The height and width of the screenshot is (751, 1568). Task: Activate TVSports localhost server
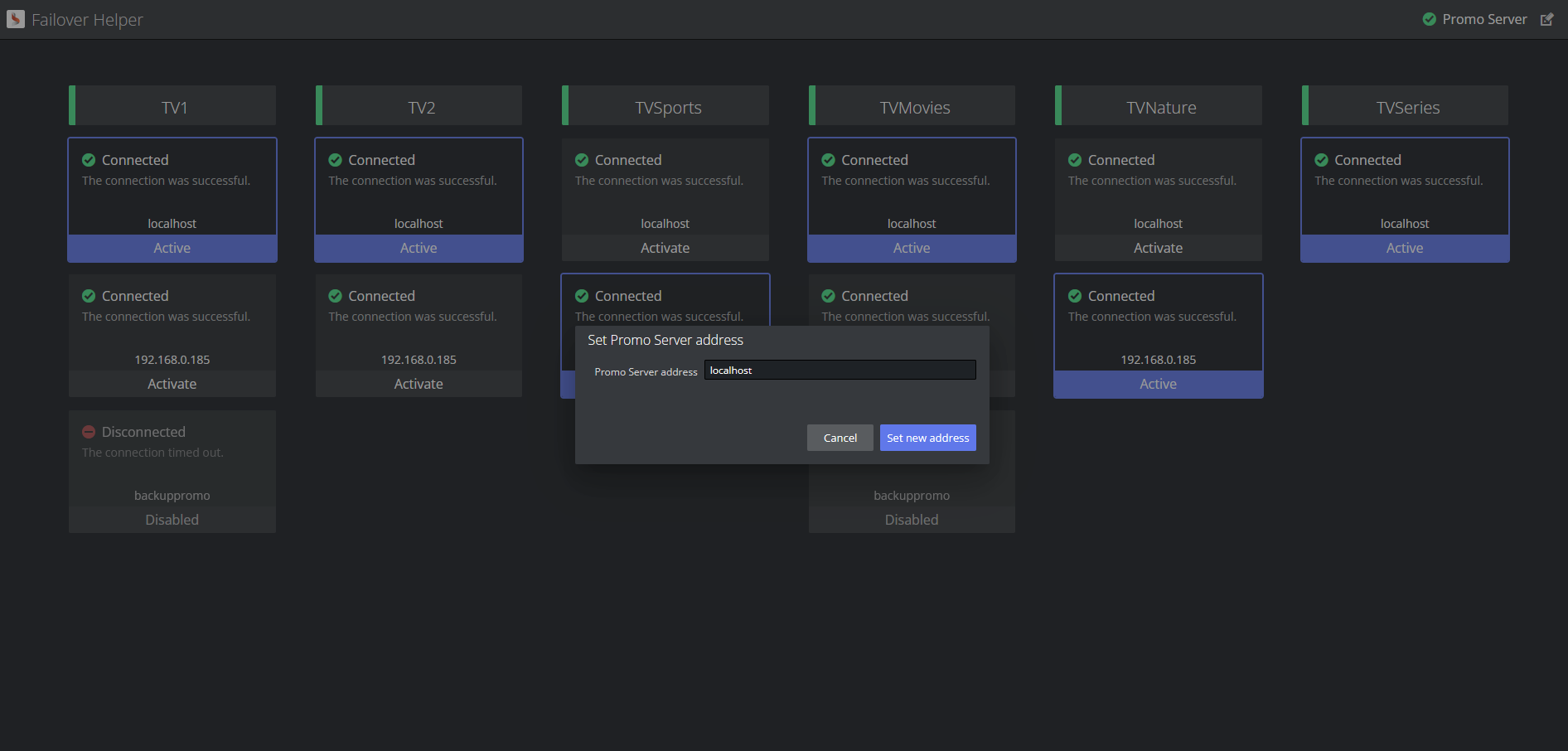(x=665, y=248)
